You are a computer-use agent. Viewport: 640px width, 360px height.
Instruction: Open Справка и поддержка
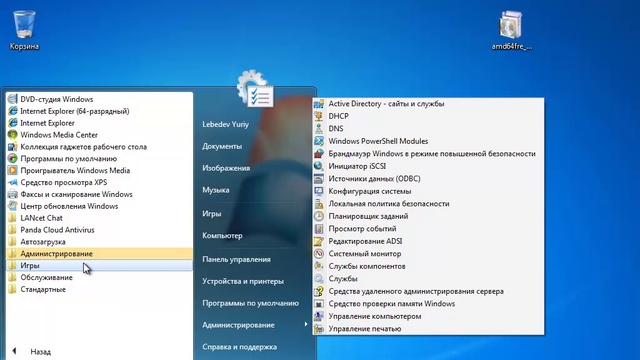(x=240, y=347)
